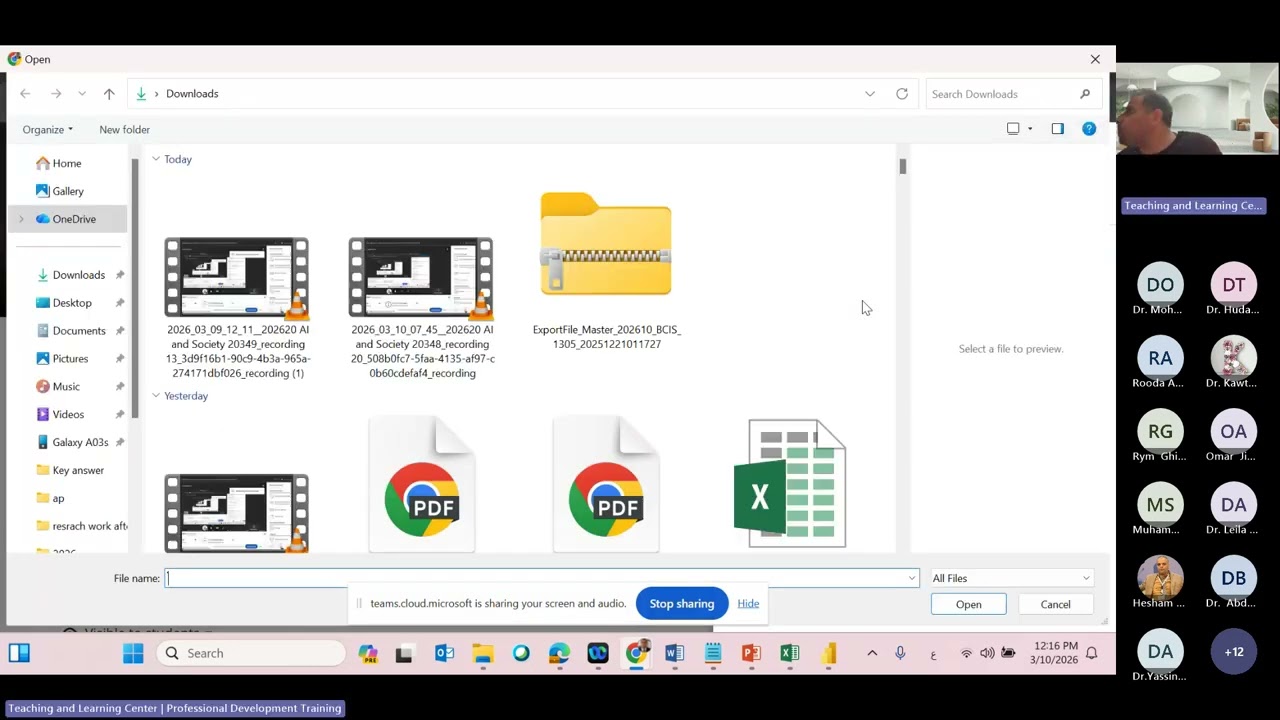Viewport: 1280px width, 720px height.
Task: Open Videos from quick access
Action: click(68, 415)
